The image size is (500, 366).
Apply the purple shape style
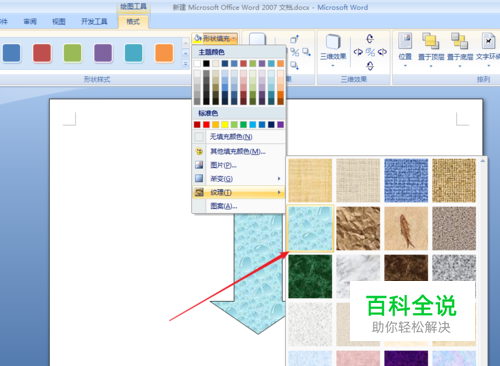click(103, 53)
